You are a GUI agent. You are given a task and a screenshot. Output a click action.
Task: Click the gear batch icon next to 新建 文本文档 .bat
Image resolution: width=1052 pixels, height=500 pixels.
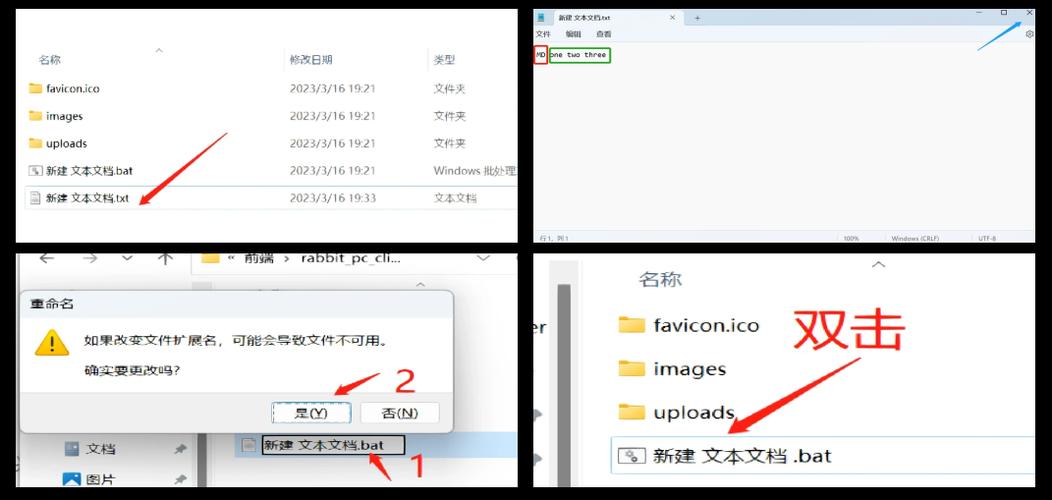tap(631, 456)
